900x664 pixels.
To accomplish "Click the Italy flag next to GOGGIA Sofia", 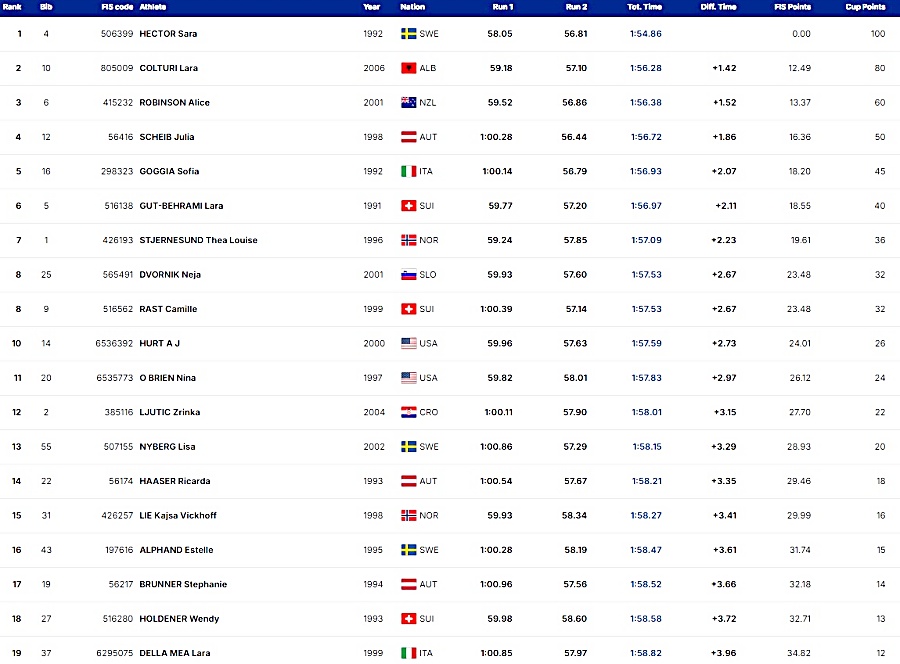I will 409,172.
